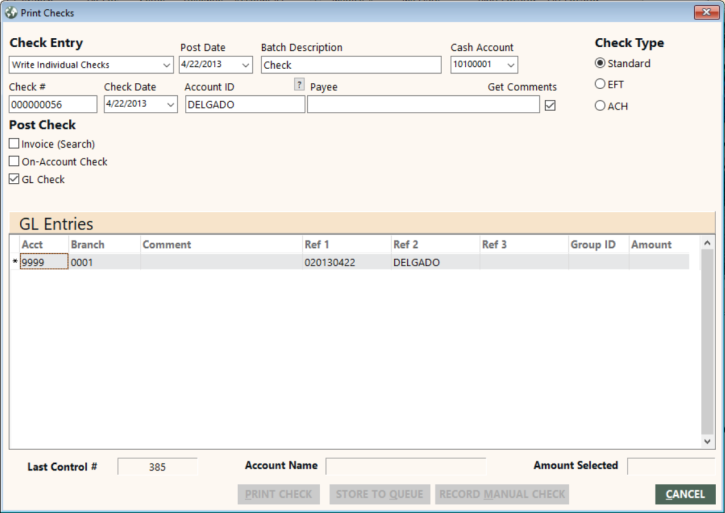Click the Check # field
Viewport: 725px width, 513px height.
(x=53, y=105)
